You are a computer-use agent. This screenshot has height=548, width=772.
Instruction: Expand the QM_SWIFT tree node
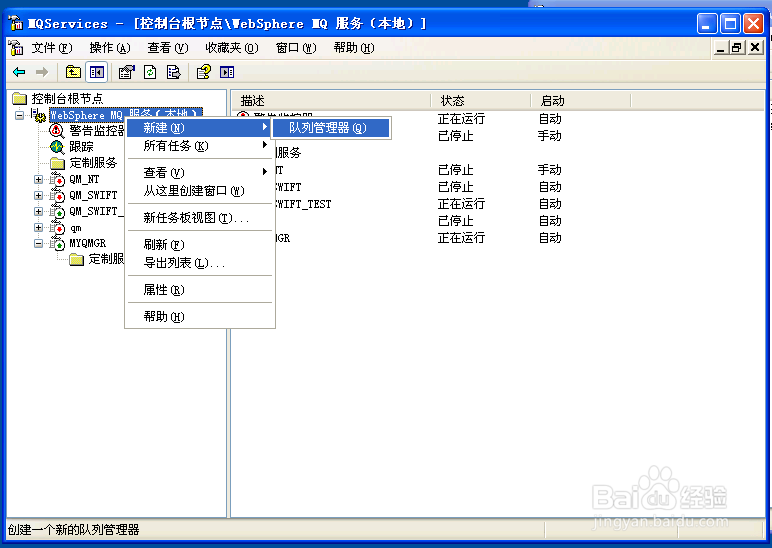coord(38,195)
